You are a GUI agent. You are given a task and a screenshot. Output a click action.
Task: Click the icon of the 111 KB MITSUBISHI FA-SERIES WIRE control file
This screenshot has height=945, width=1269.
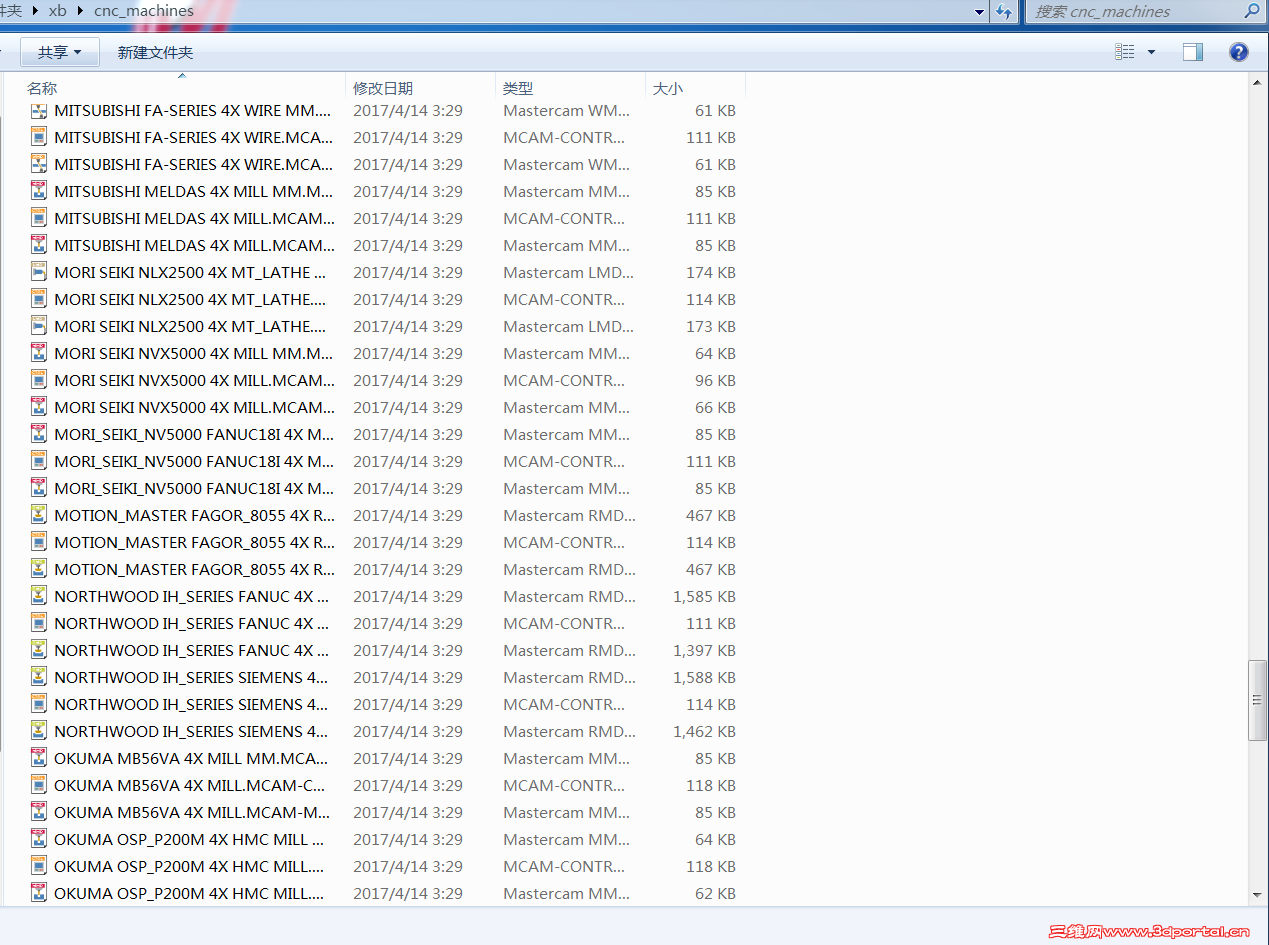coord(38,137)
